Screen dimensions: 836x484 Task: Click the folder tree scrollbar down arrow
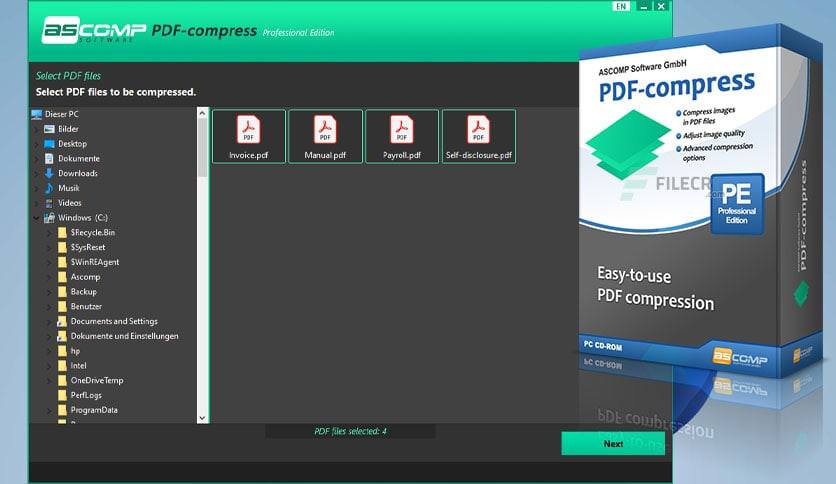point(203,417)
